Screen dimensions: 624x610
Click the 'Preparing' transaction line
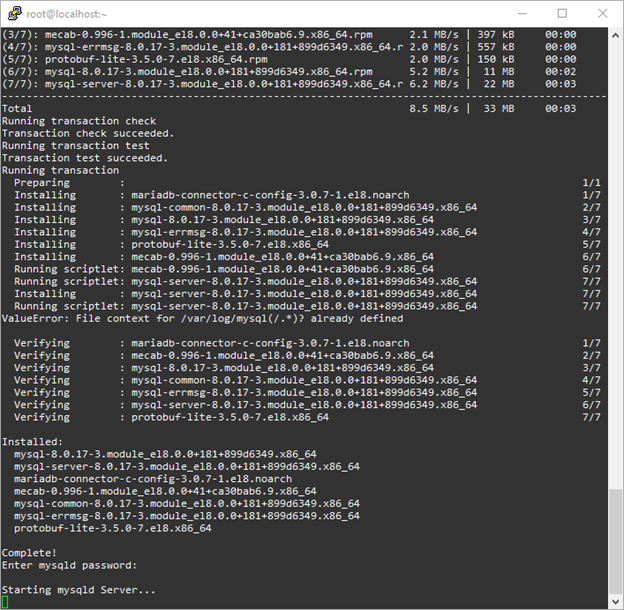(x=307, y=183)
